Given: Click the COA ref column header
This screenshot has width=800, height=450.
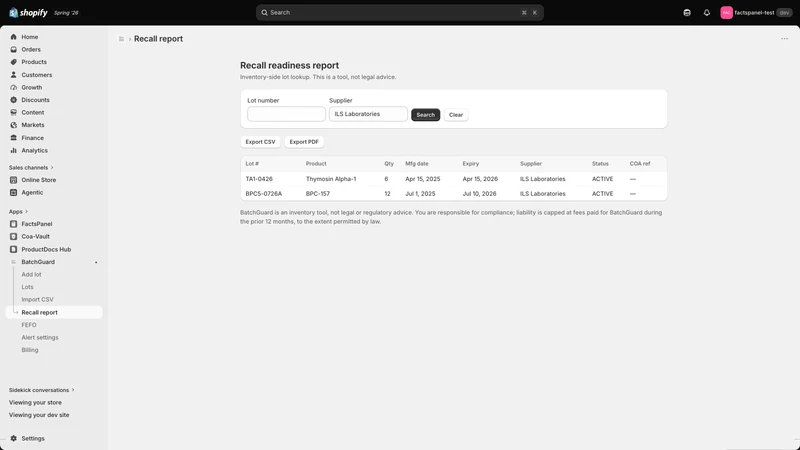Looking at the screenshot, I should click(x=640, y=164).
